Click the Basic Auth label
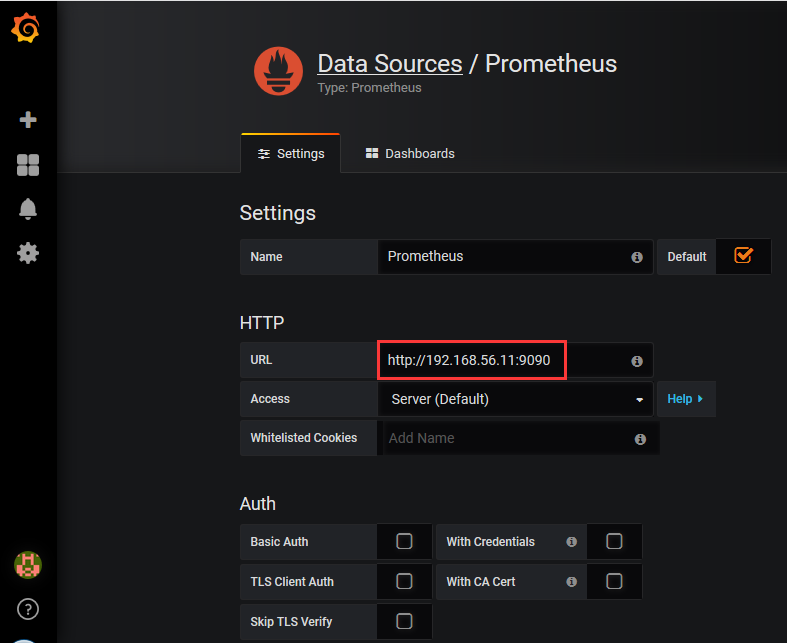Image resolution: width=787 pixels, height=643 pixels. pos(280,542)
